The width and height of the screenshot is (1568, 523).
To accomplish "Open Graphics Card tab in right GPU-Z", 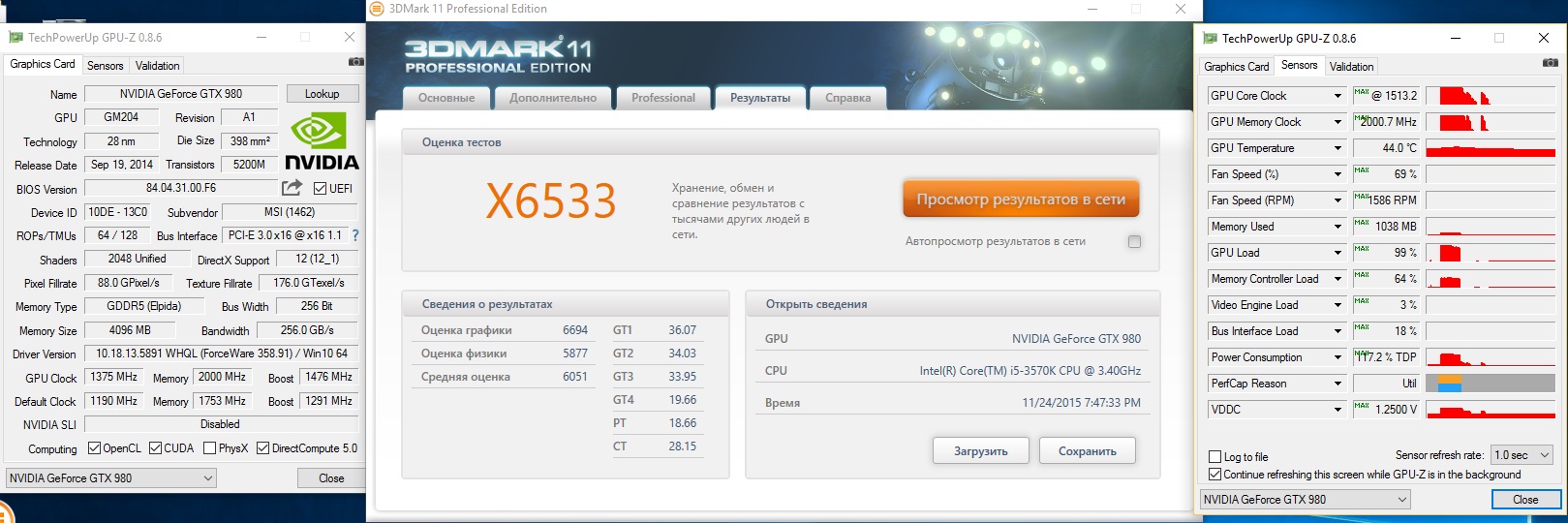I will click(1237, 67).
